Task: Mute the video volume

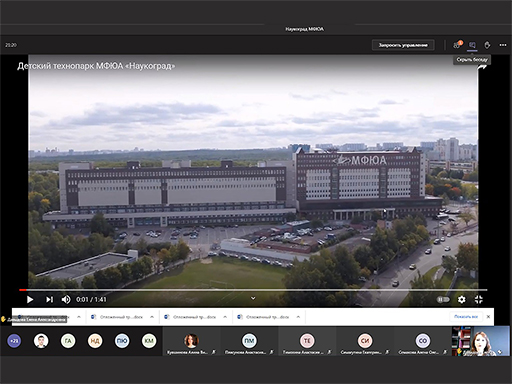Action: 66,299
